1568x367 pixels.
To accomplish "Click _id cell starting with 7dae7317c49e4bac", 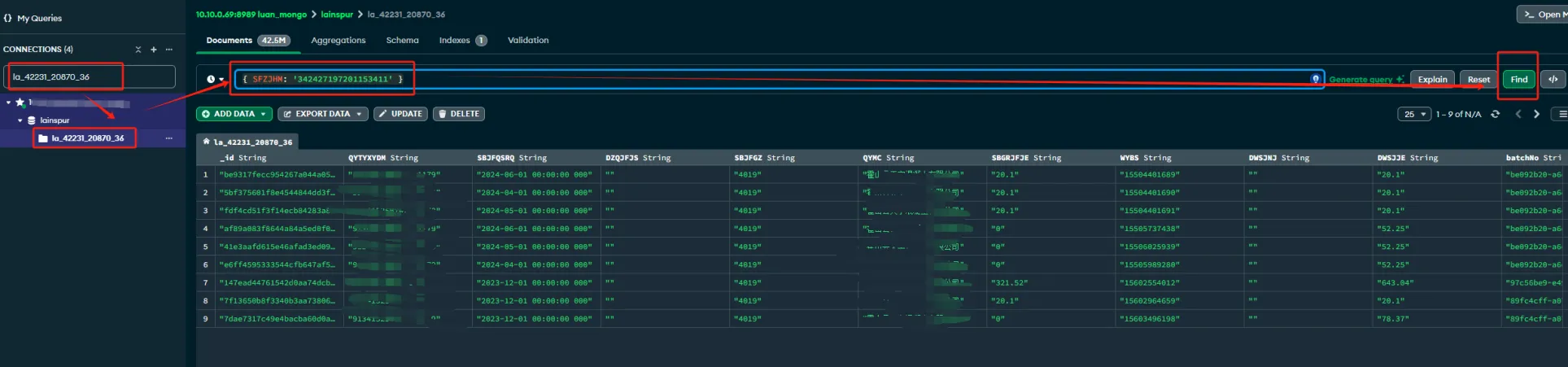I will [x=277, y=319].
